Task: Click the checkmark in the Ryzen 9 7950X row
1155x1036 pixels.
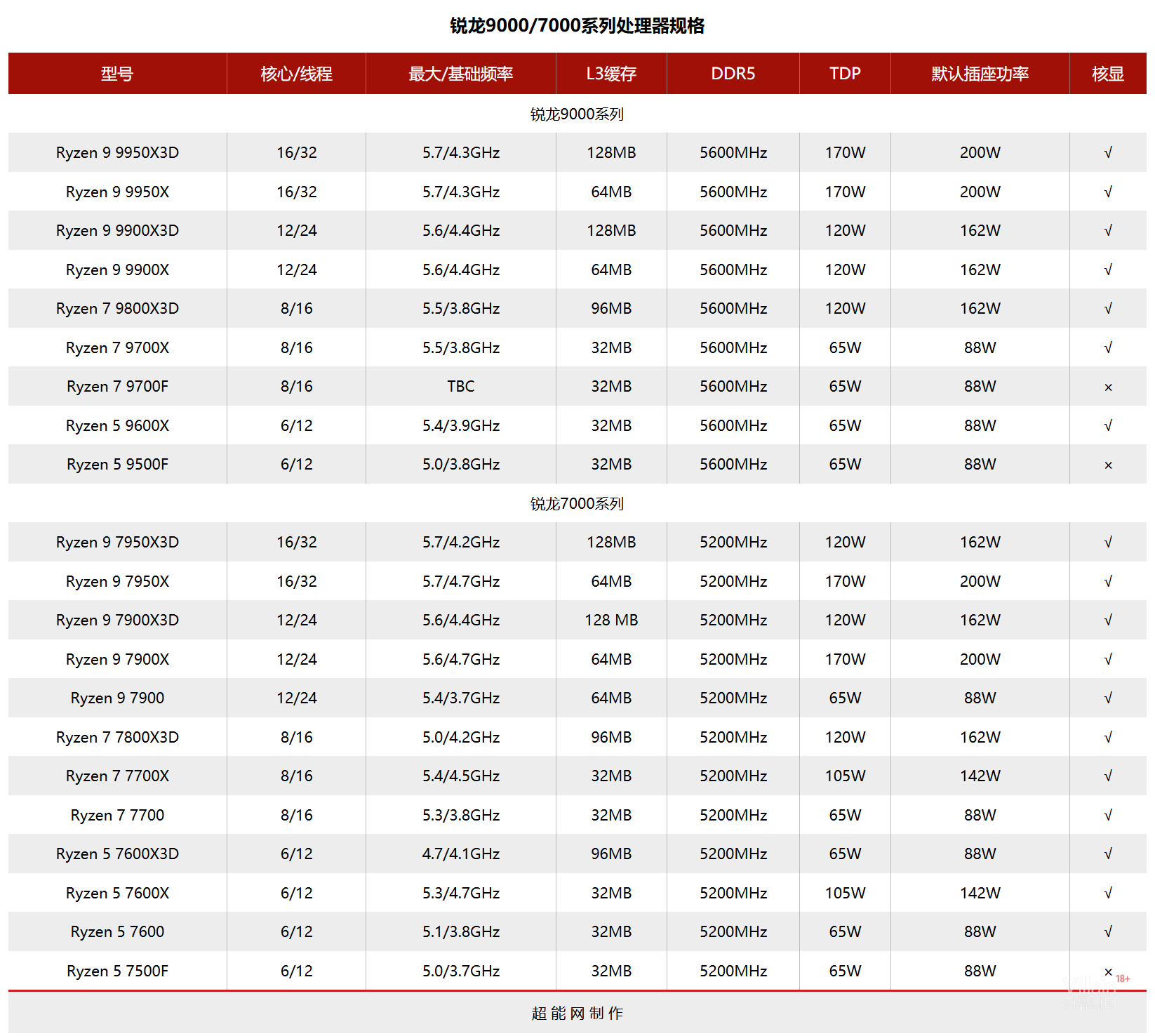Action: pos(1107,581)
